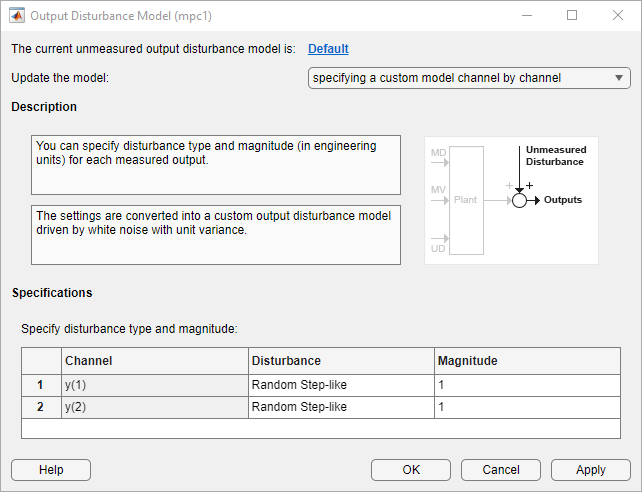
Task: Click the summing junction circle in diagram
Action: (x=519, y=200)
